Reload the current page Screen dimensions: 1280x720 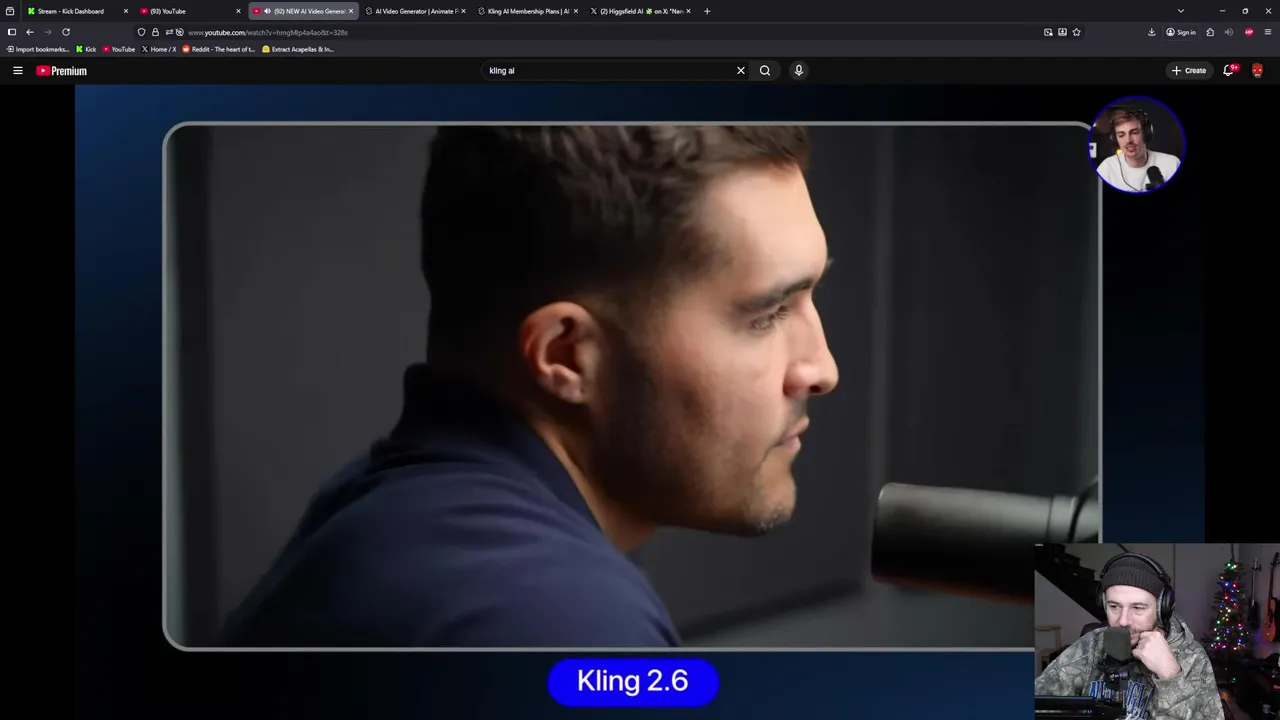pyautogui.click(x=66, y=32)
